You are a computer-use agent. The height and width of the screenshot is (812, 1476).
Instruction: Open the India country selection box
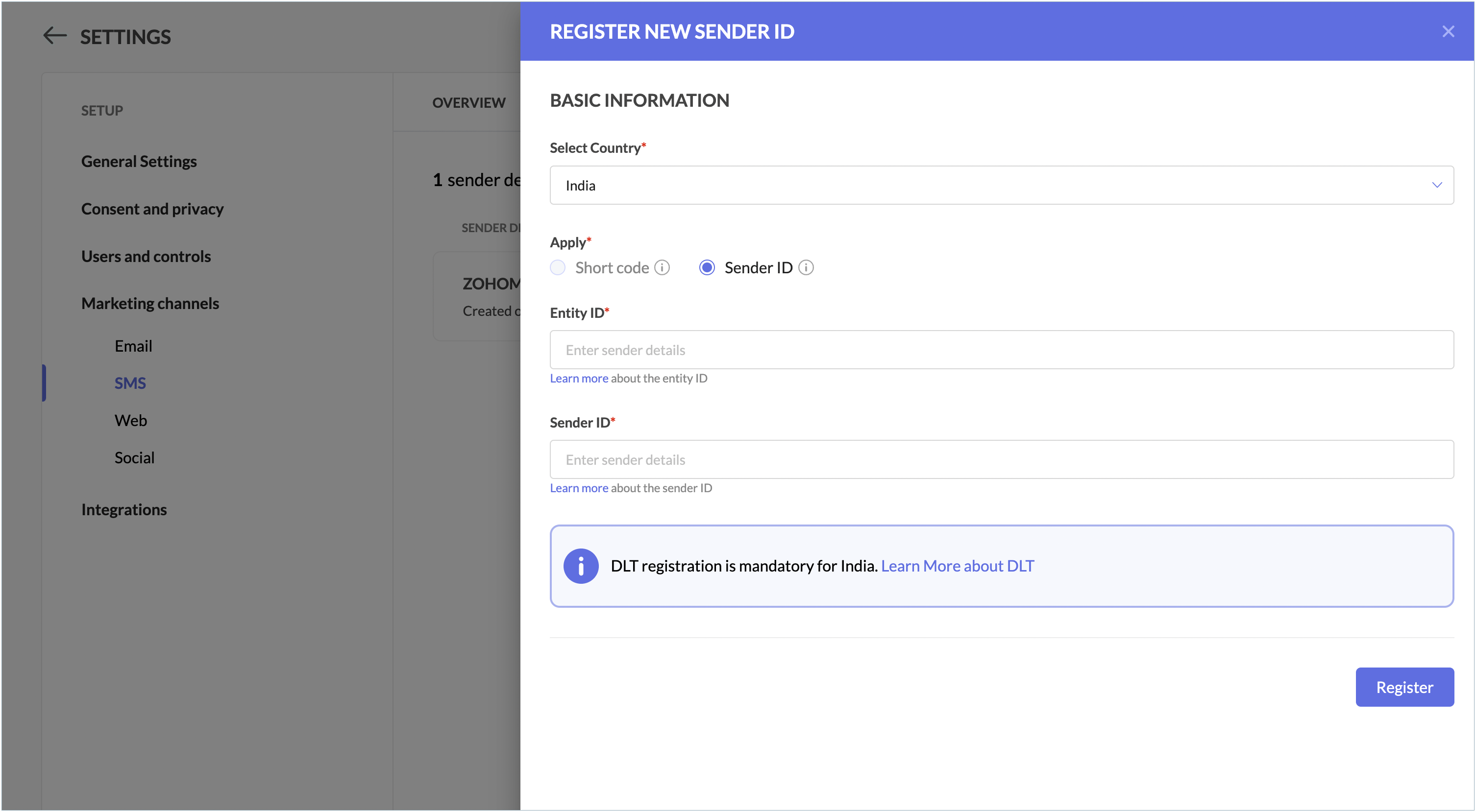click(1001, 185)
